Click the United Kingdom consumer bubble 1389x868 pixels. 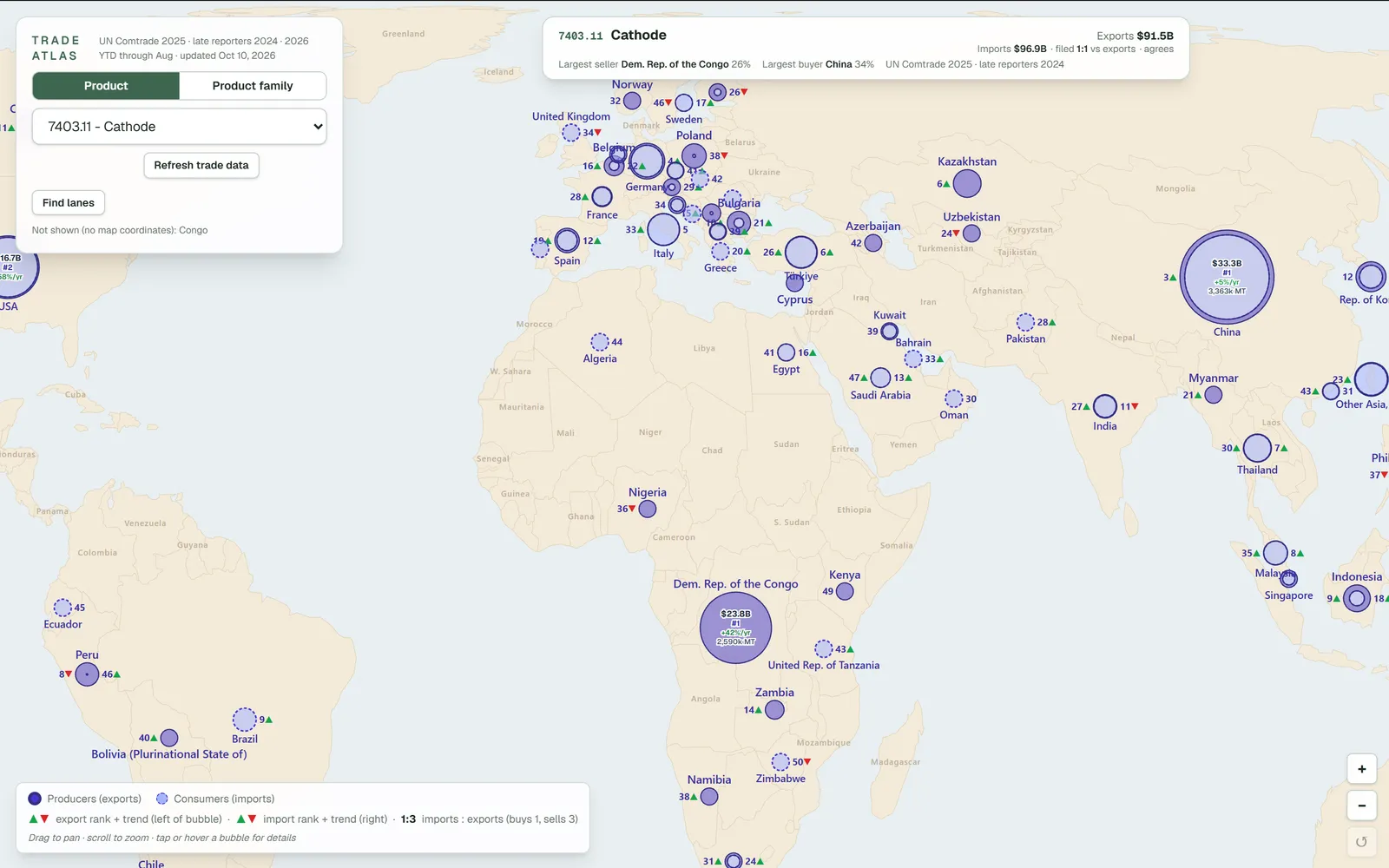pyautogui.click(x=570, y=133)
